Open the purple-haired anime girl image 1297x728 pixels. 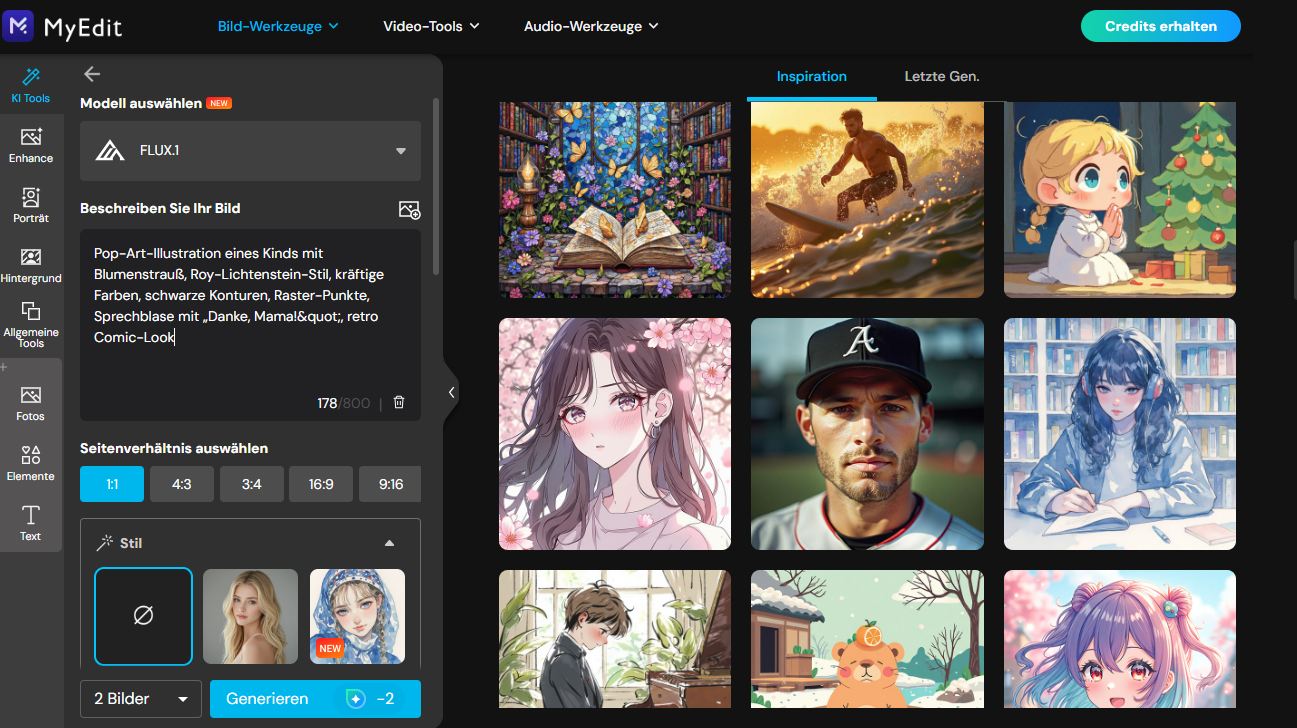click(x=1120, y=639)
